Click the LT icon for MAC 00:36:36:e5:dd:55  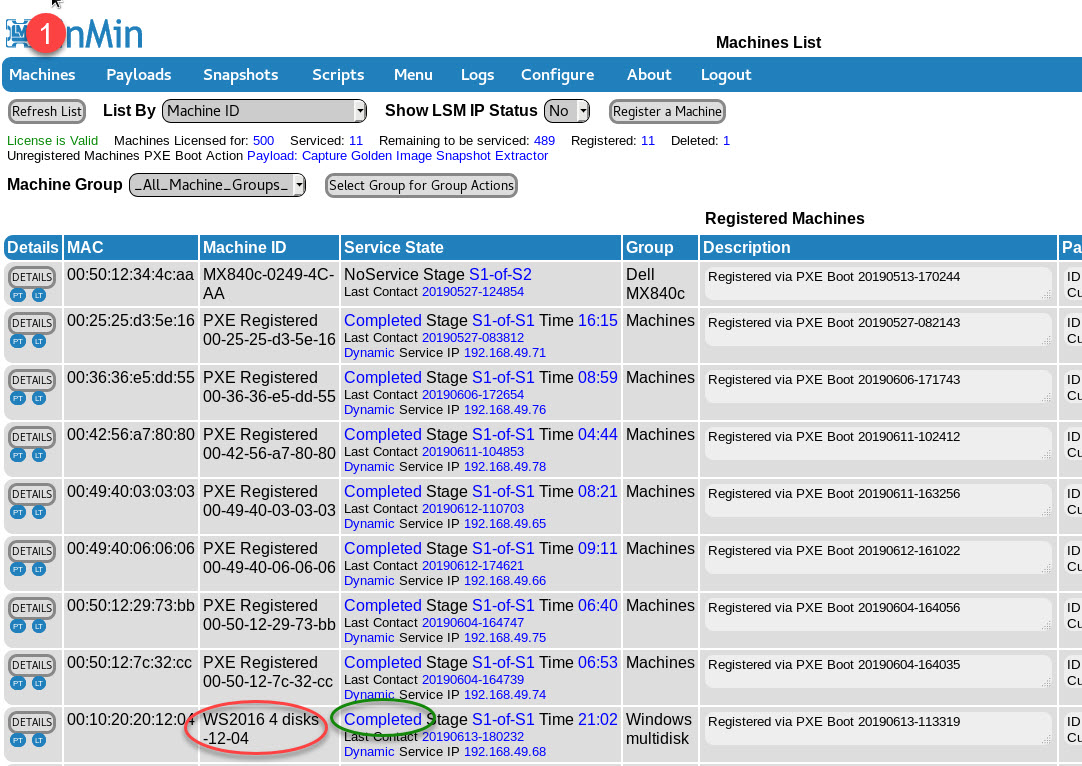39,398
